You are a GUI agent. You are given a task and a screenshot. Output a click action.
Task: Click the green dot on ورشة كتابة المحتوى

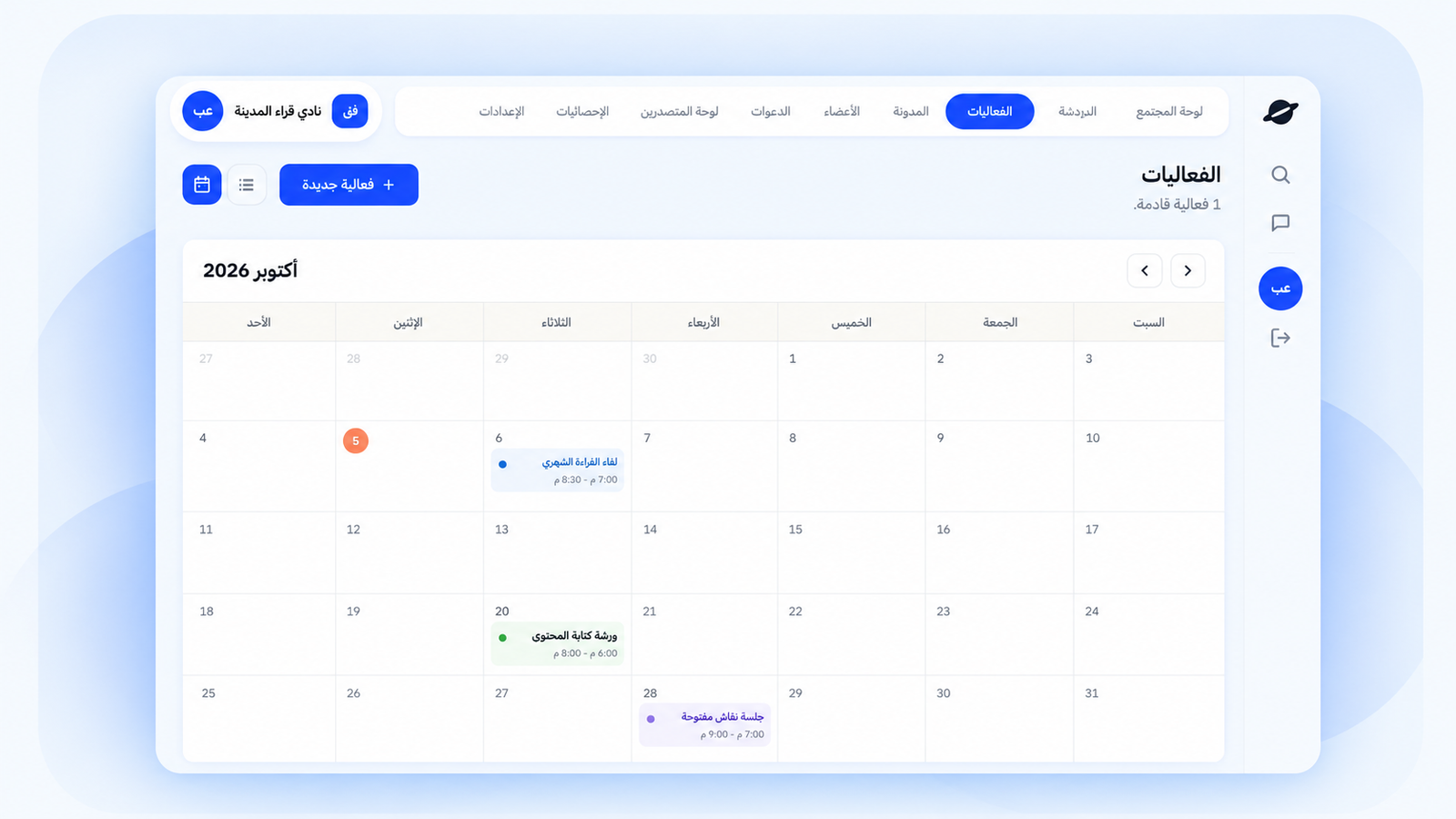pyautogui.click(x=502, y=638)
